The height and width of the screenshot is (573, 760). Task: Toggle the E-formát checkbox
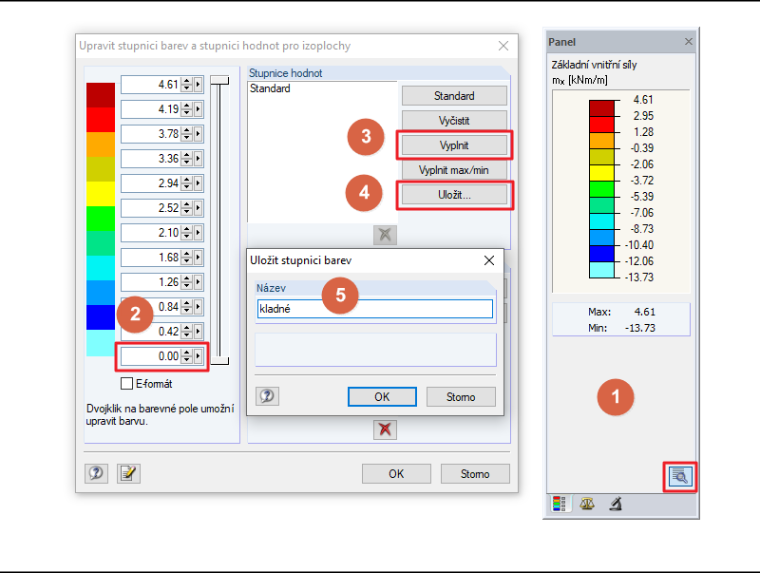point(127,383)
